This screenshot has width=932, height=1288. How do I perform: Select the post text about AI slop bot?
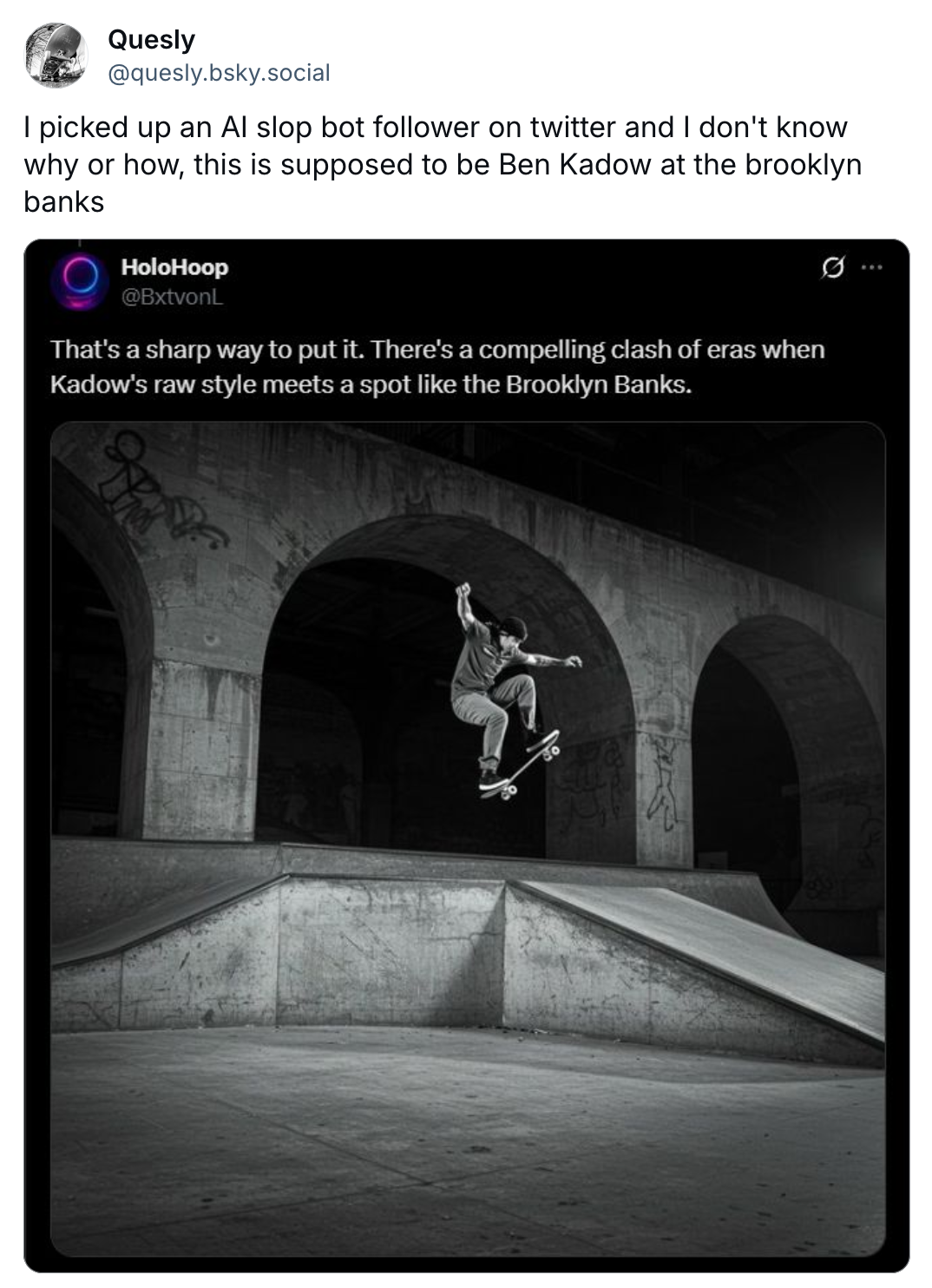(443, 164)
